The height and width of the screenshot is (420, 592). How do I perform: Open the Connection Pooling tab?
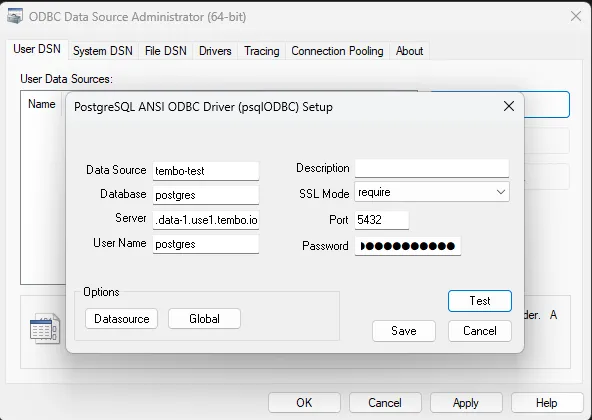tap(337, 51)
